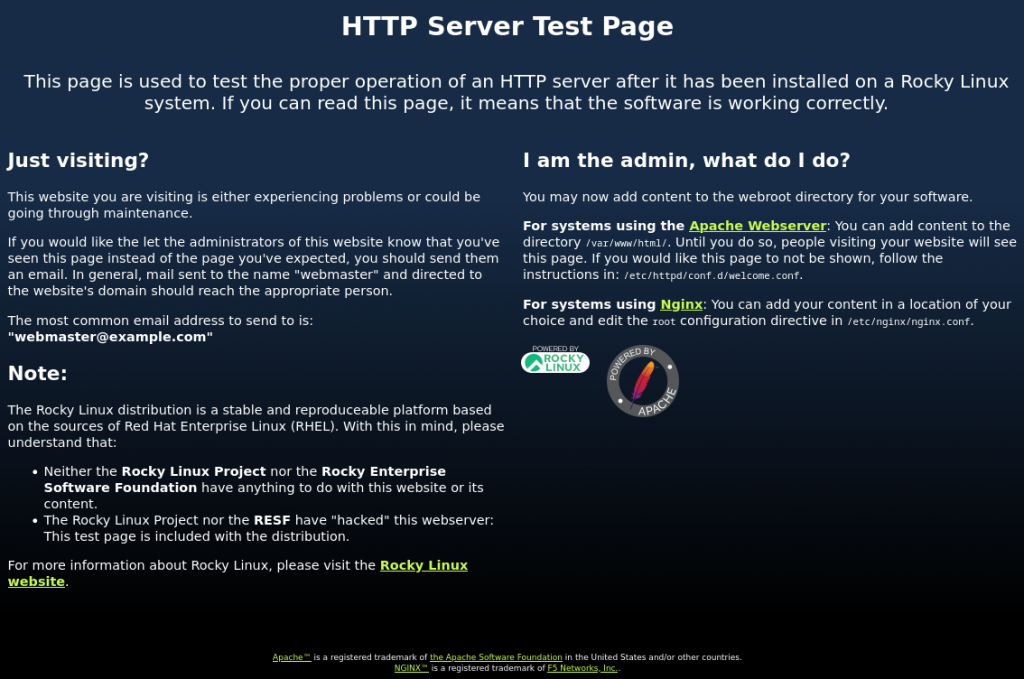Click the Powered by Rocky Linux badge
1024x679 pixels.
[555, 359]
